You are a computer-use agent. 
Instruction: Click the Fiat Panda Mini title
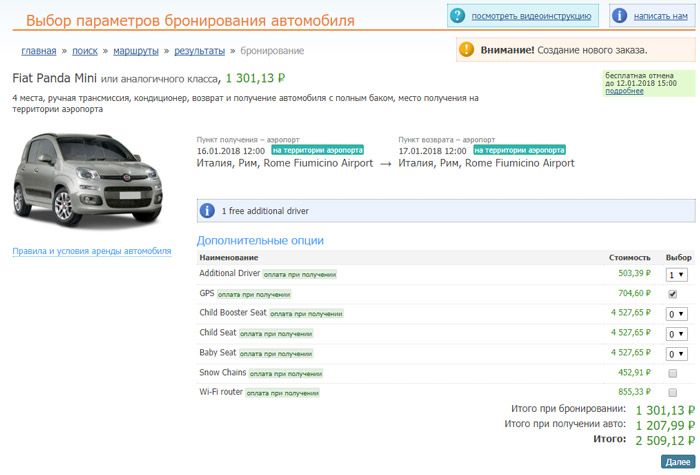pyautogui.click(x=54, y=78)
